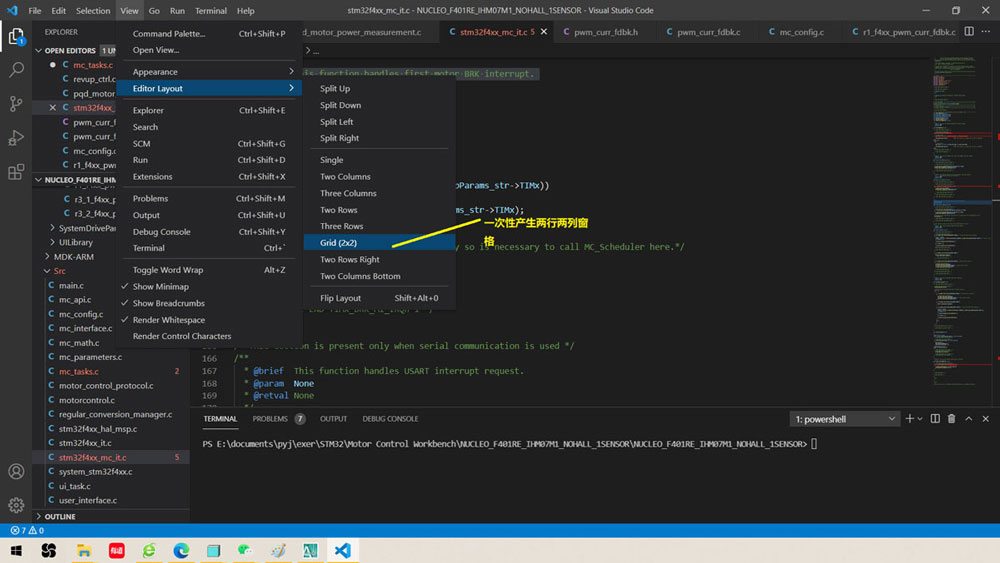Viewport: 1000px width, 563px height.
Task: Open Run and Debug activity icon
Action: point(16,138)
